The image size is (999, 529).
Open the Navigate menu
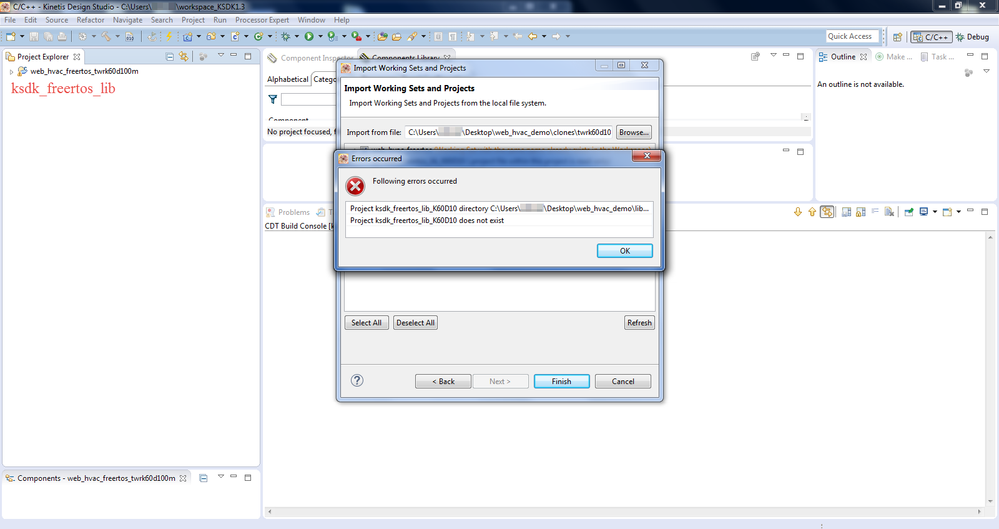pyautogui.click(x=127, y=20)
